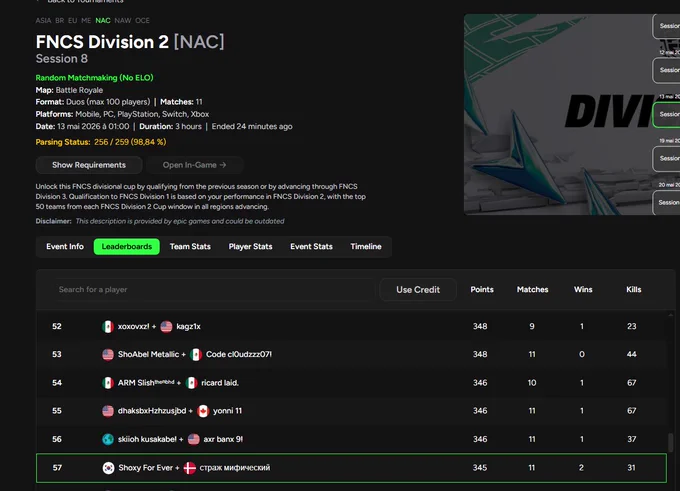Click Mexico flag beside Code cl0udzzz07!
Viewport: 680px width, 491px height.
coord(196,354)
